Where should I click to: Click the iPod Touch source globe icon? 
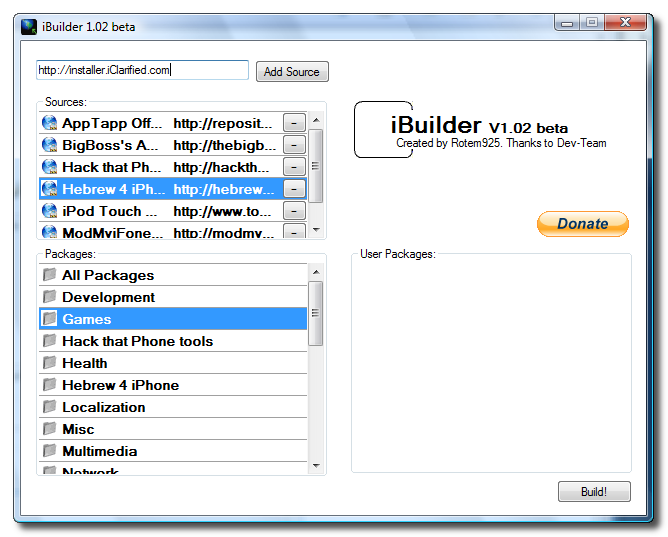coord(49,211)
